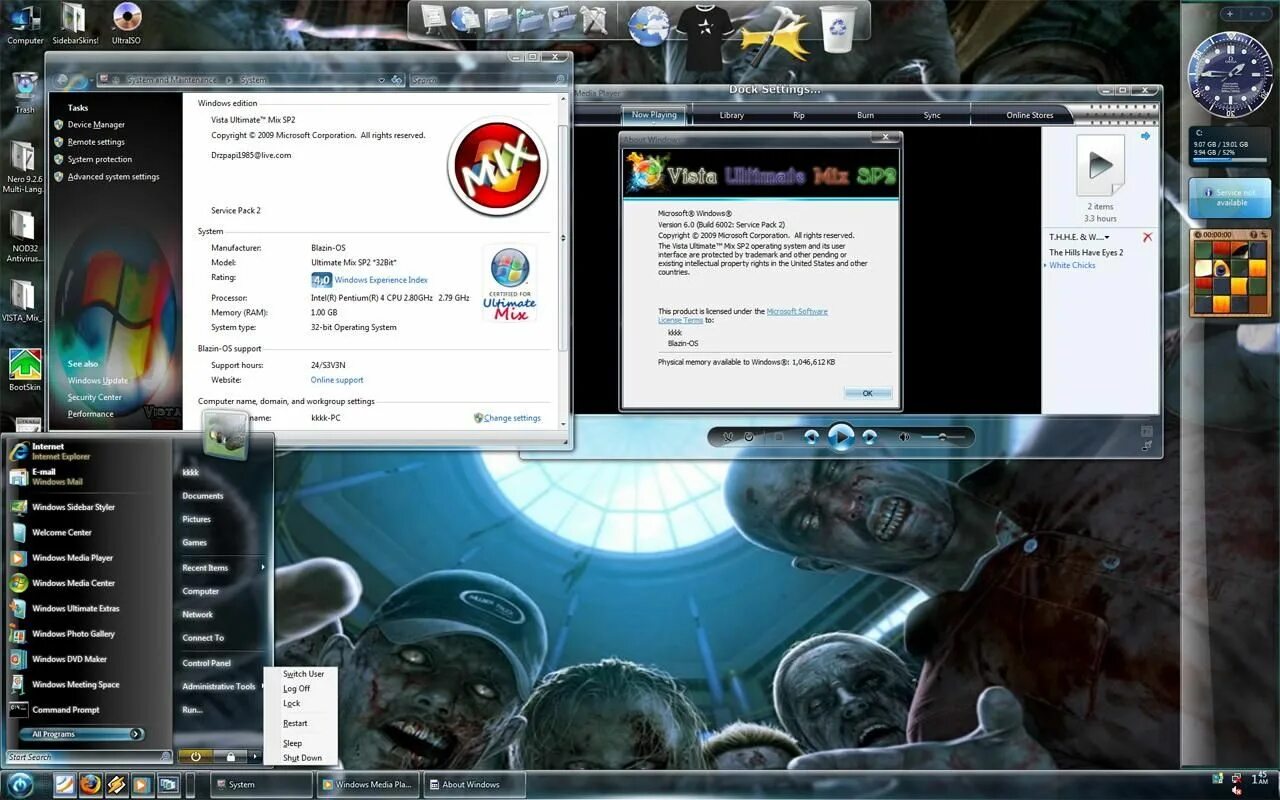Open the Now Playing tab
The height and width of the screenshot is (800, 1280).
tap(654, 115)
